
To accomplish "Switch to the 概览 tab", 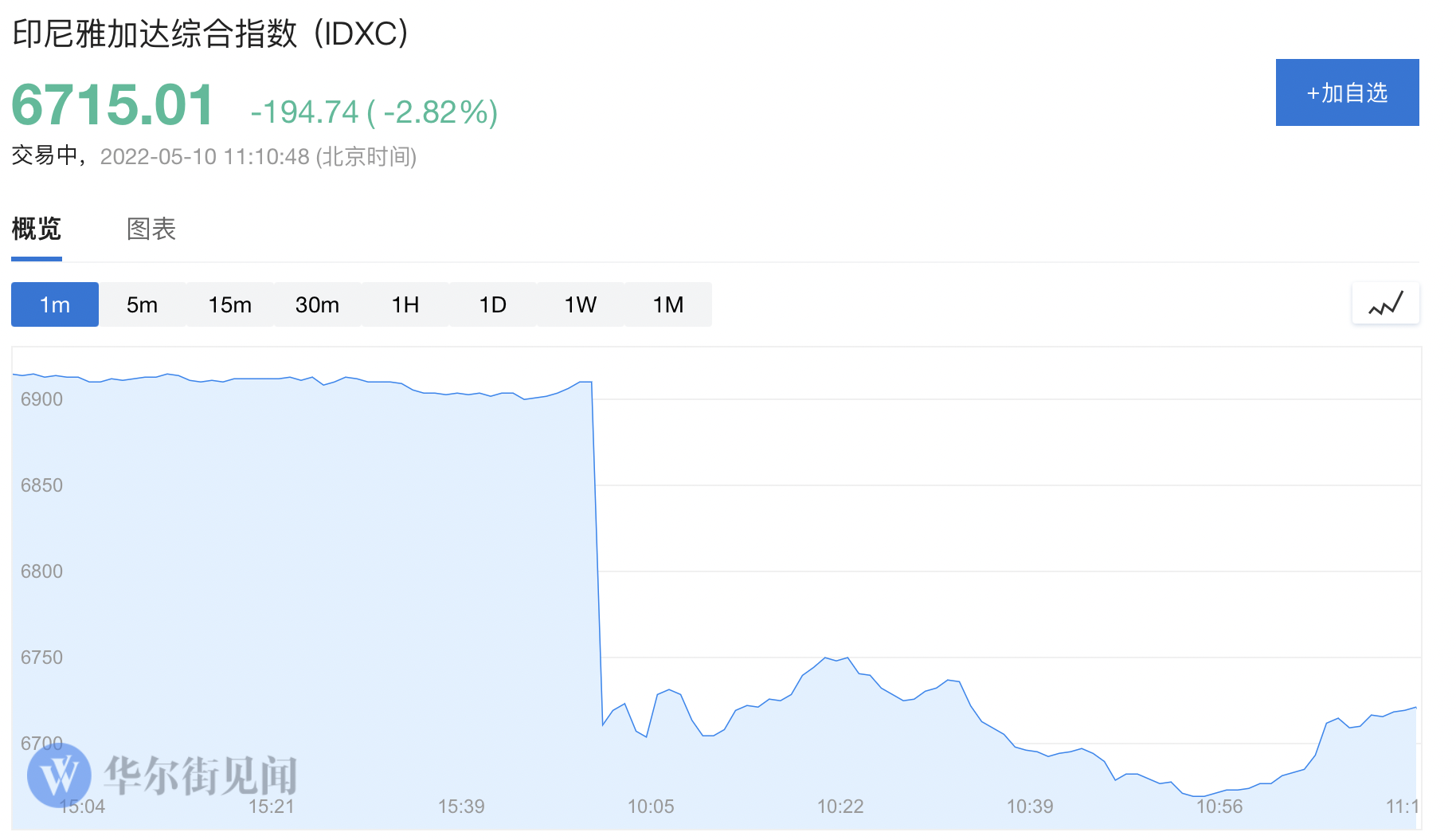I will coord(36,230).
